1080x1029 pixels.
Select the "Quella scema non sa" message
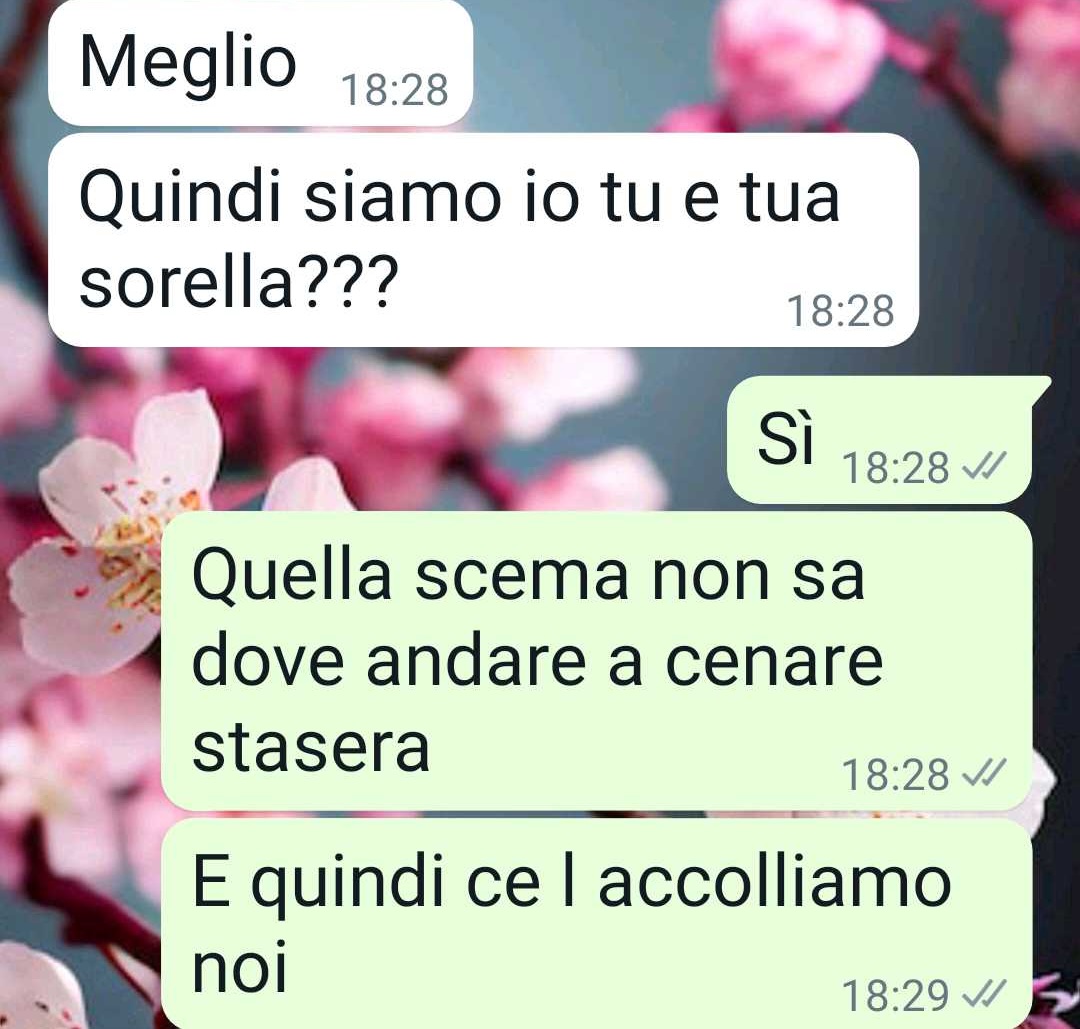596,661
